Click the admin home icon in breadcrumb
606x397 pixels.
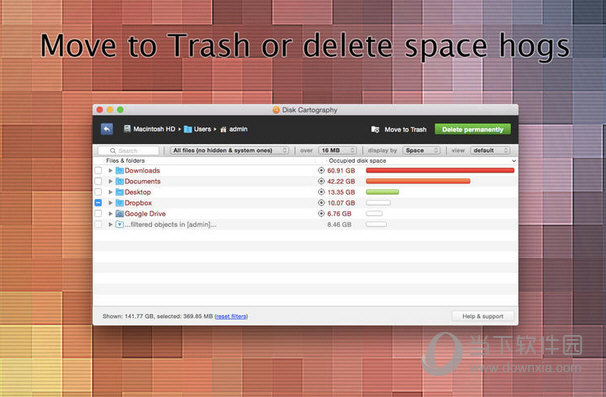[x=223, y=129]
